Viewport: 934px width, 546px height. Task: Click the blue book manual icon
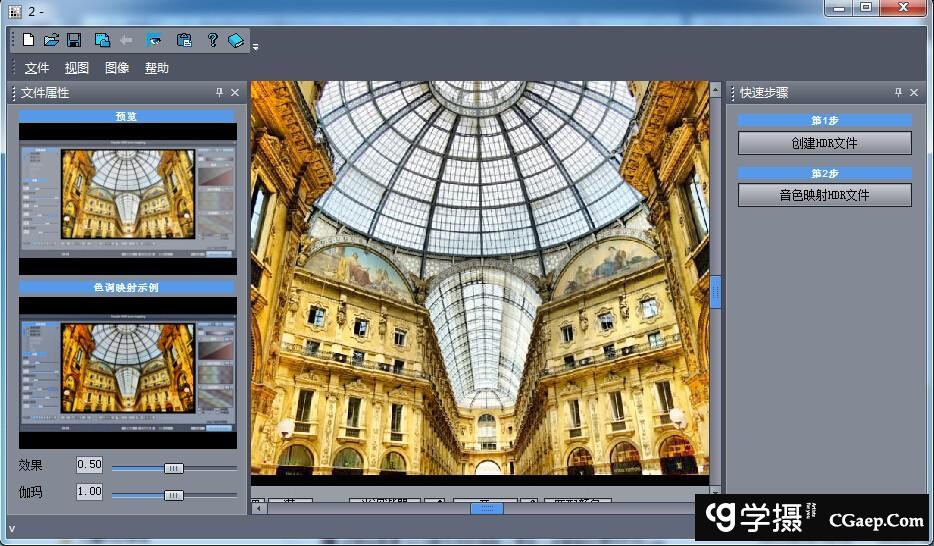click(236, 40)
